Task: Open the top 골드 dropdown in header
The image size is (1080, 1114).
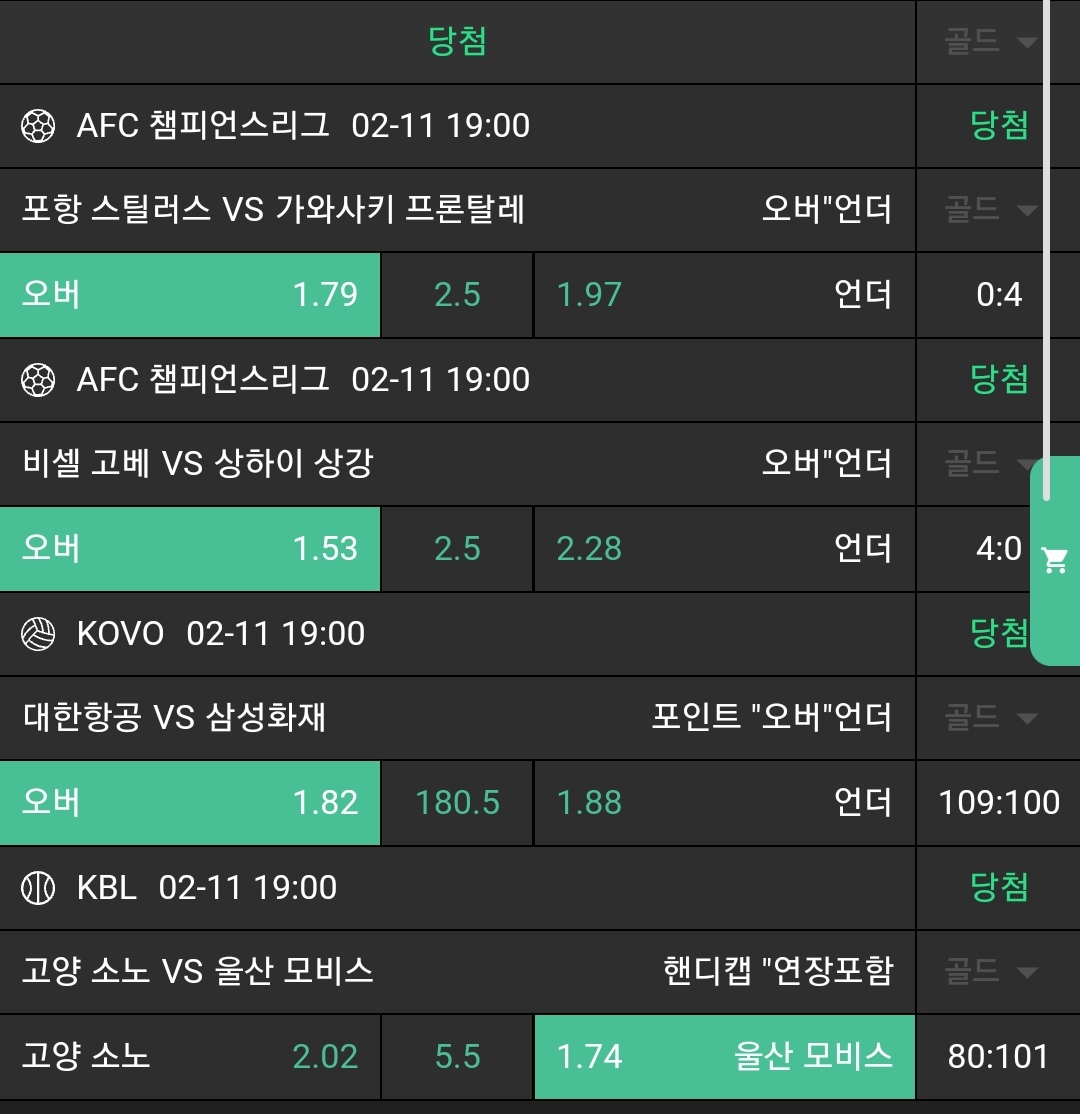Action: [990, 42]
